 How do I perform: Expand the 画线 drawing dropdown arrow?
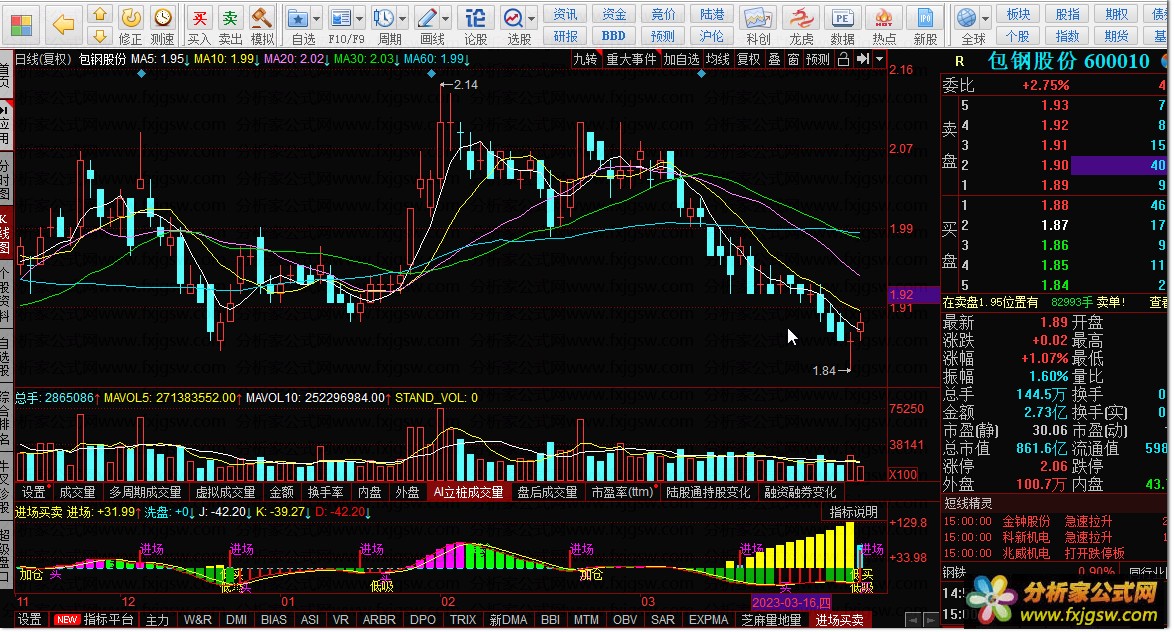446,18
